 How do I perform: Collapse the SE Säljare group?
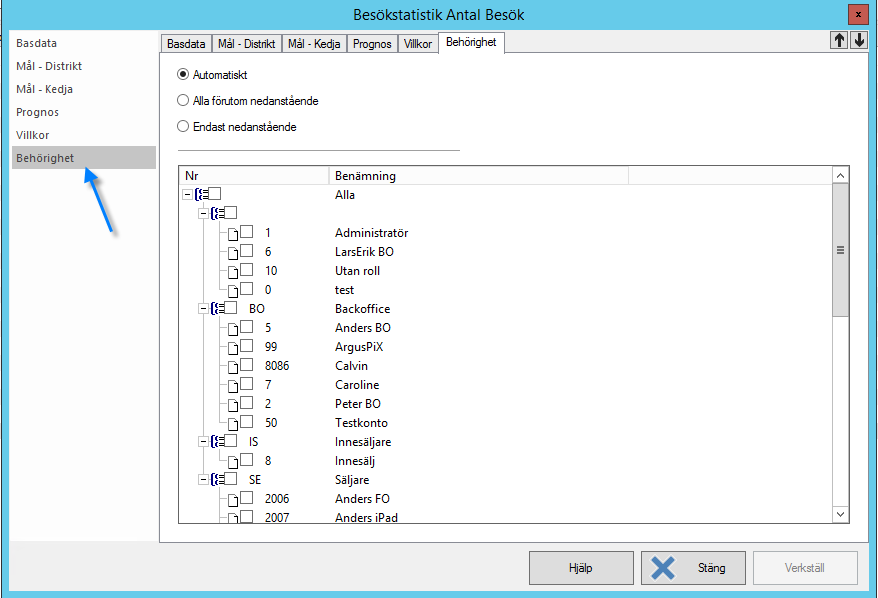(203, 480)
